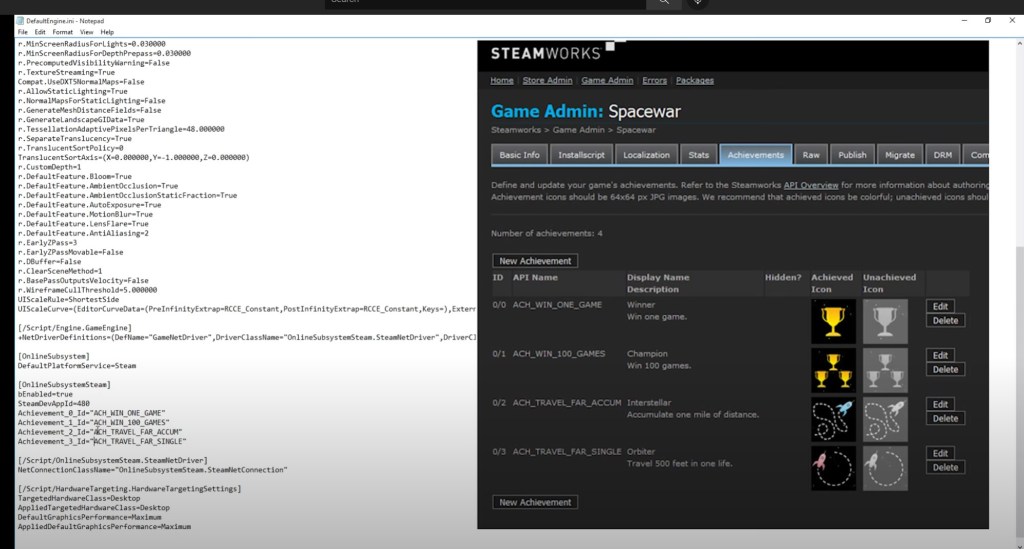Viewport: 1024px width, 549px height.
Task: Open the Localization tab
Action: [646, 155]
